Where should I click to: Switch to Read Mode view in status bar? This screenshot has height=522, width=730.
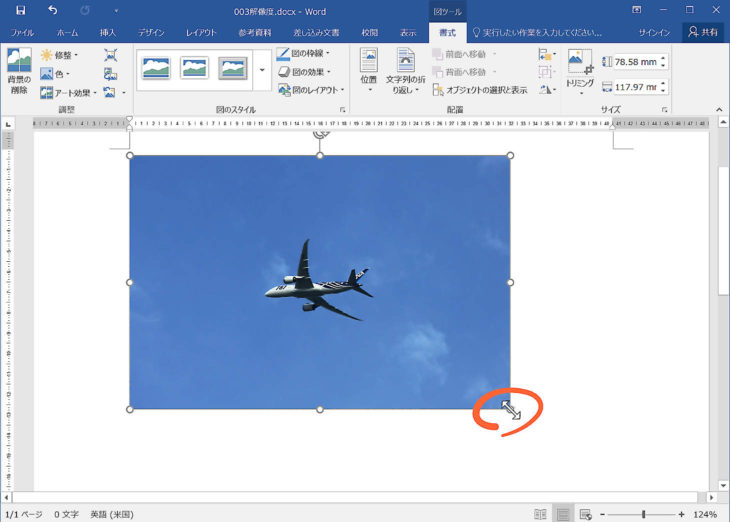541,514
